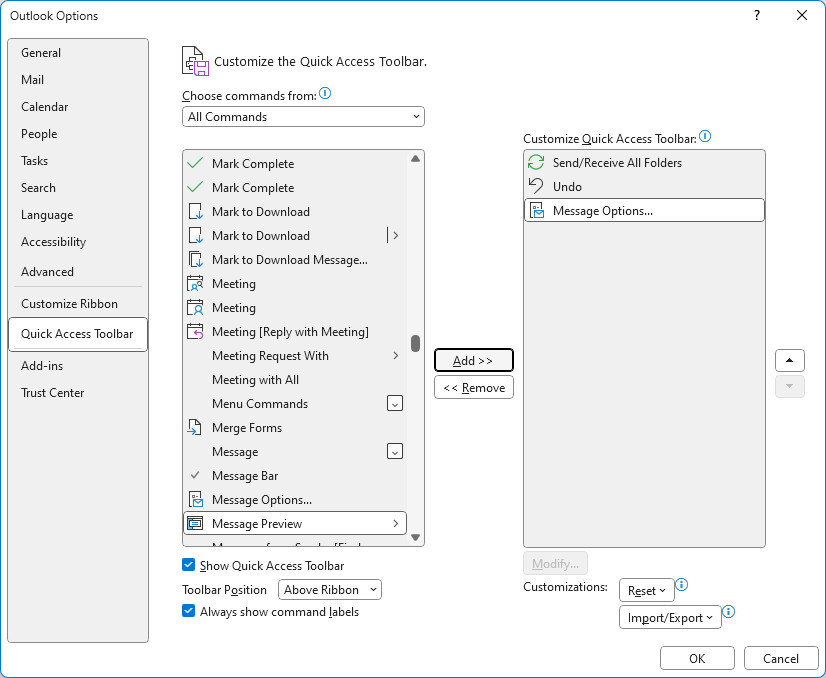Click the Message Preview icon in commands list

195,524
